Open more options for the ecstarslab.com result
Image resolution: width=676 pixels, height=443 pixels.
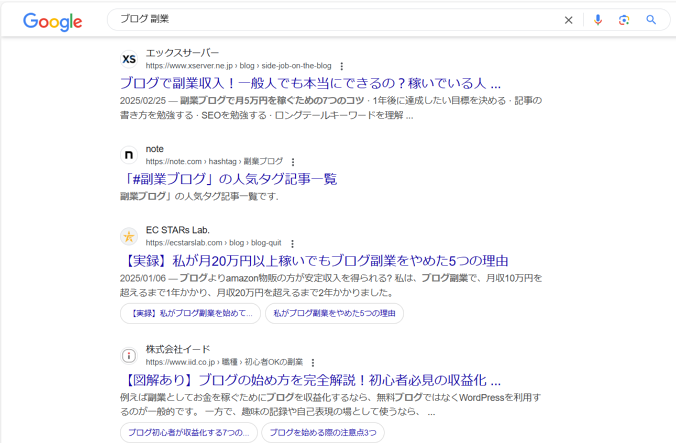292,243
